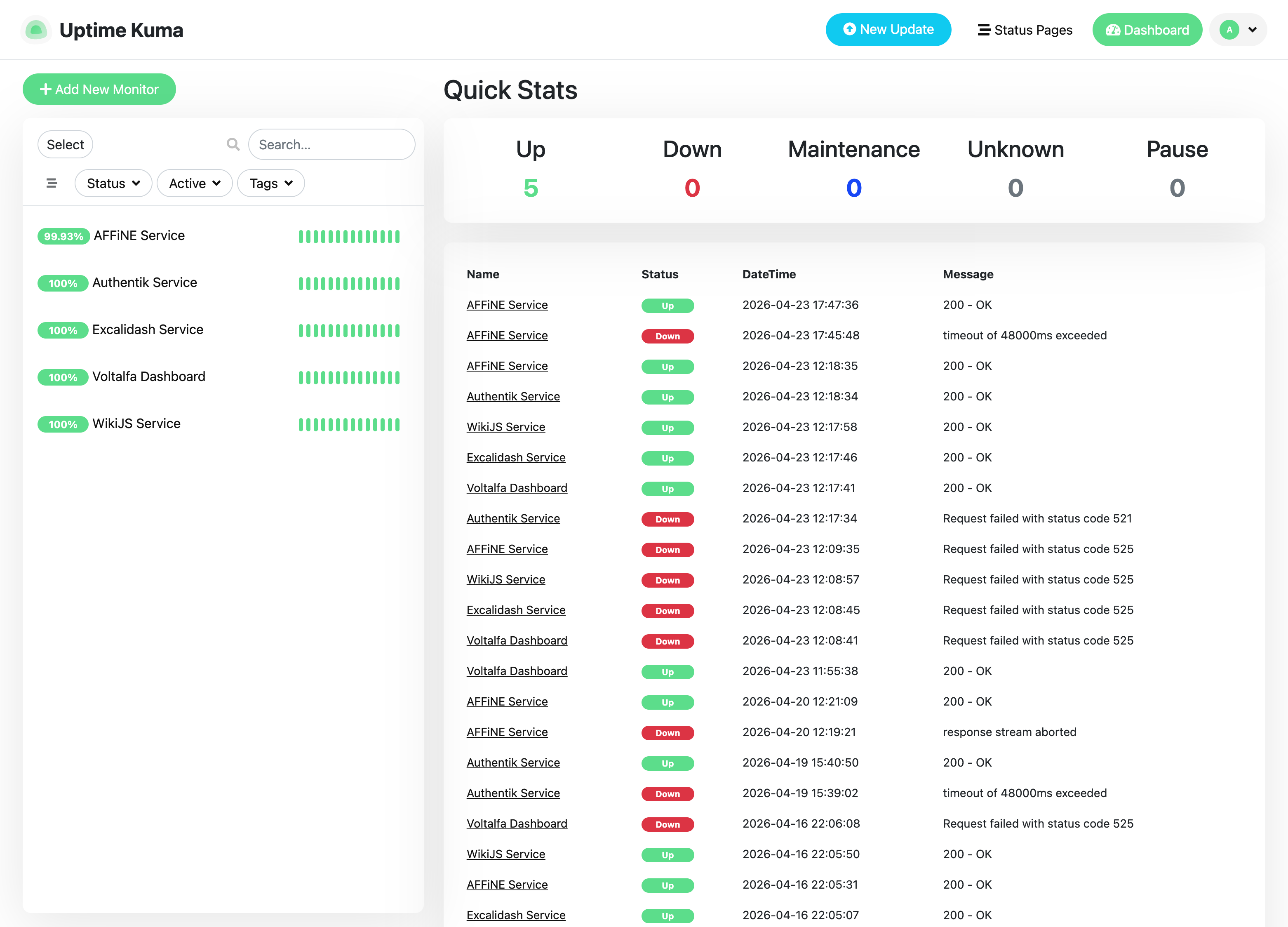The width and height of the screenshot is (1288, 927).
Task: Click Excalidash Service link at 12:08:45
Action: pyautogui.click(x=516, y=610)
